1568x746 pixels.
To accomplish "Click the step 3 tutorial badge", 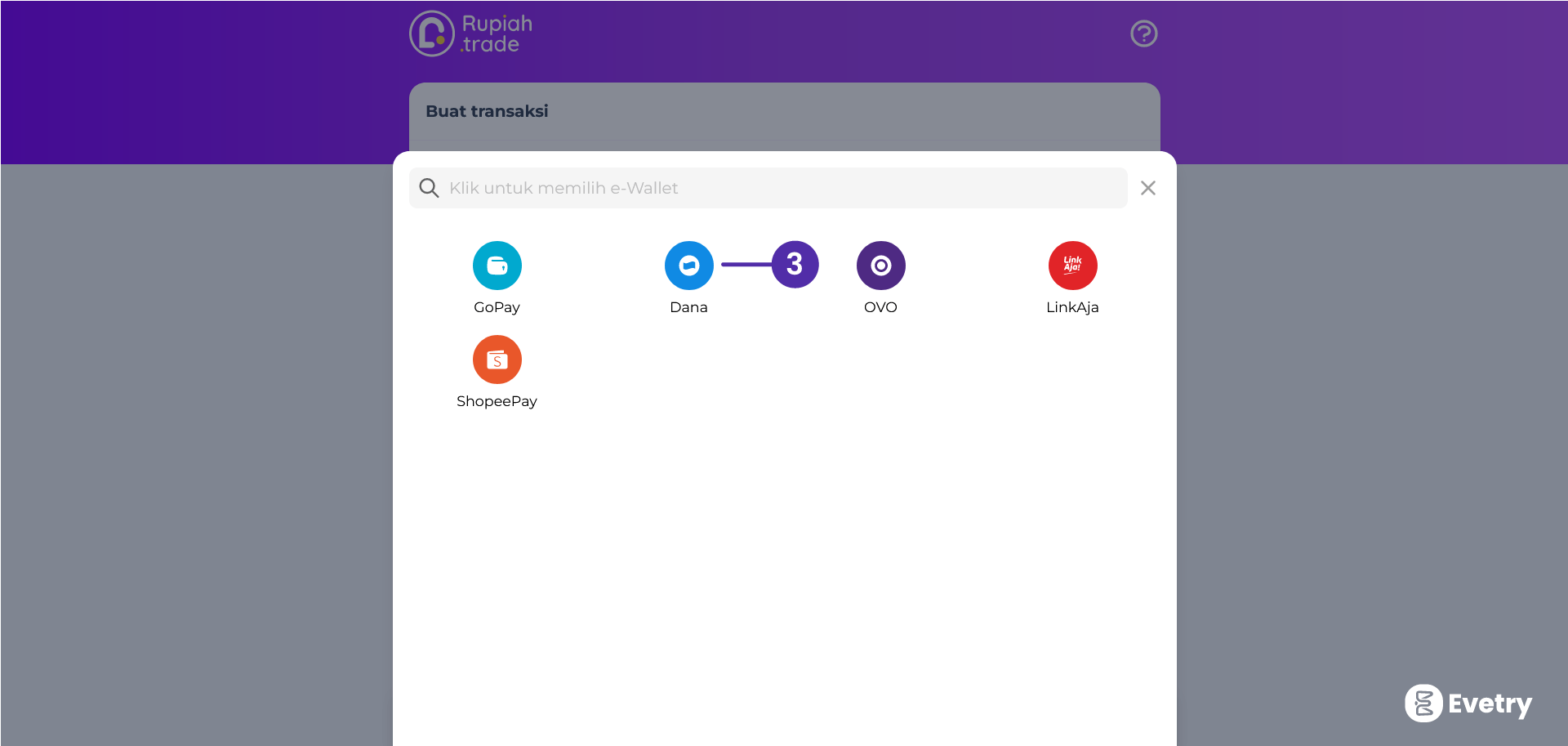I will click(795, 264).
